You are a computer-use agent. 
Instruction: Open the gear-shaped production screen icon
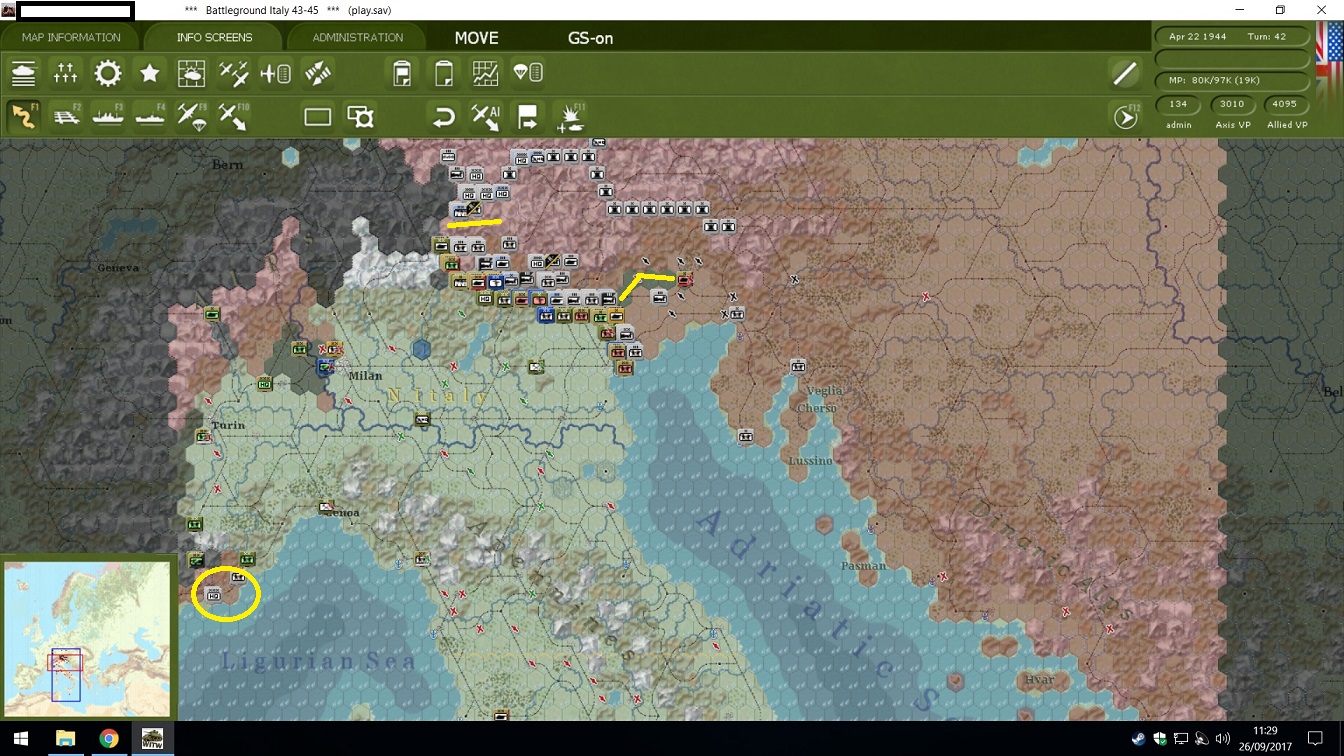pos(108,73)
